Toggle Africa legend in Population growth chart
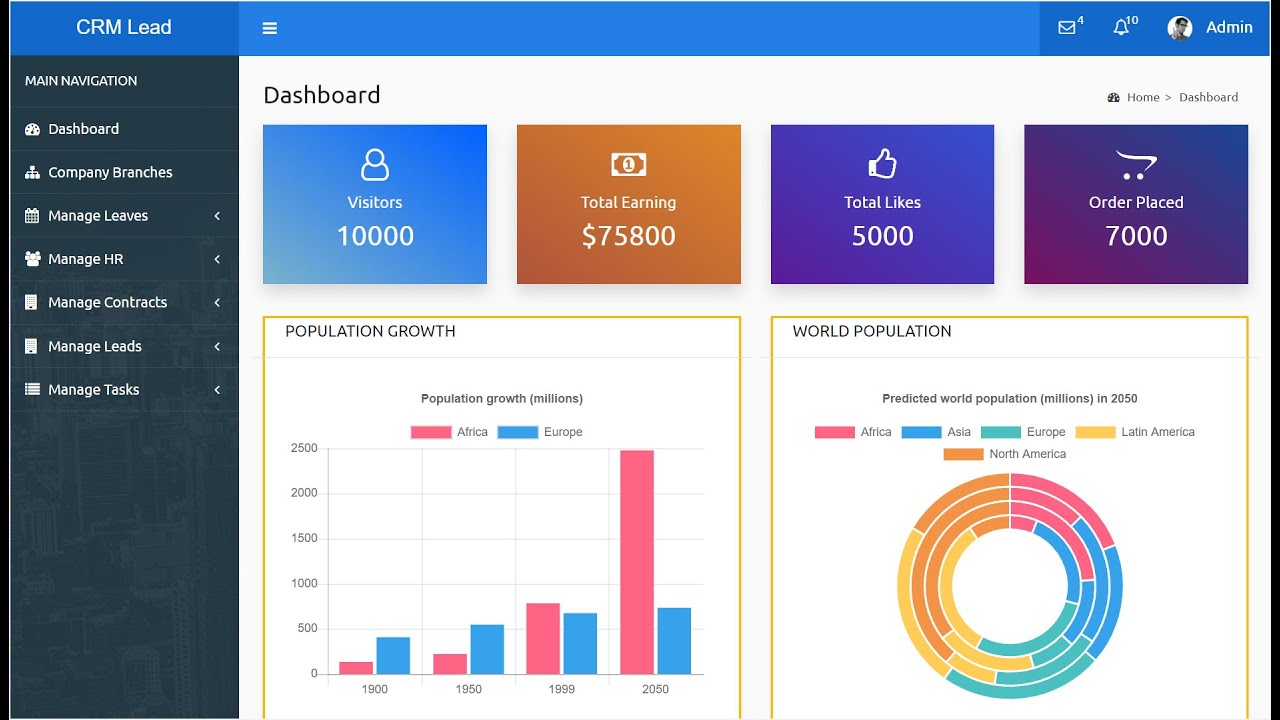1280x720 pixels. 449,432
